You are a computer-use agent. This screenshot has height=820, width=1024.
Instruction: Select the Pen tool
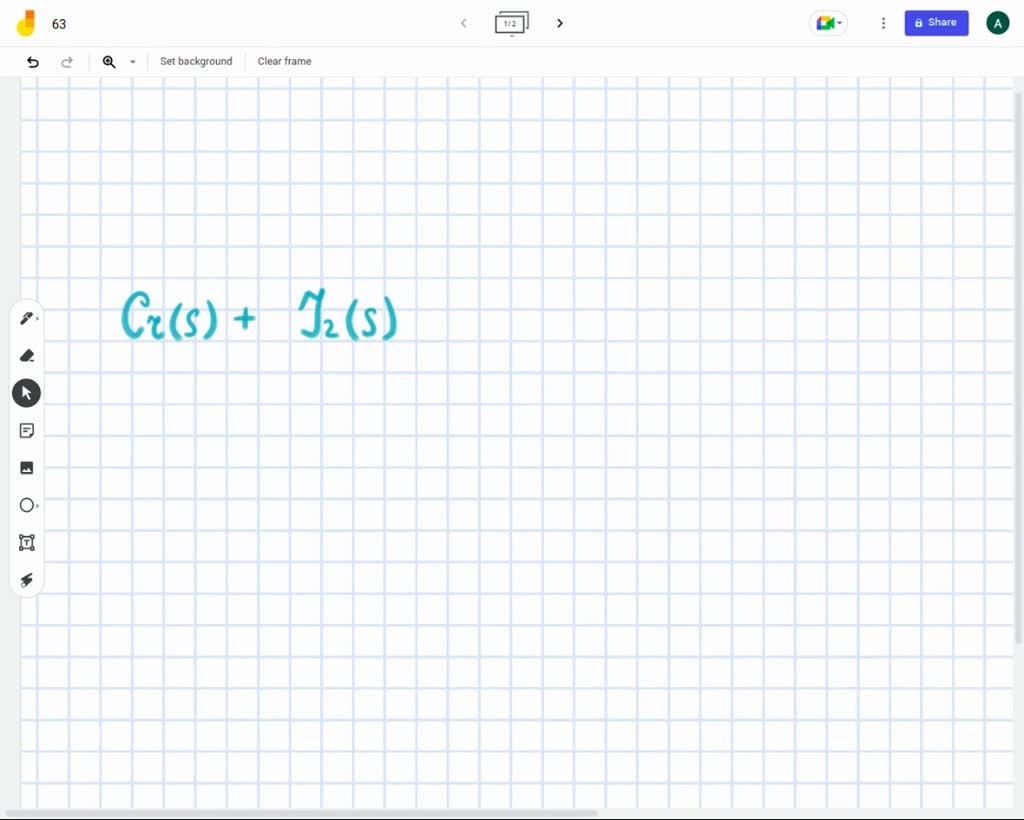pyautogui.click(x=27, y=317)
